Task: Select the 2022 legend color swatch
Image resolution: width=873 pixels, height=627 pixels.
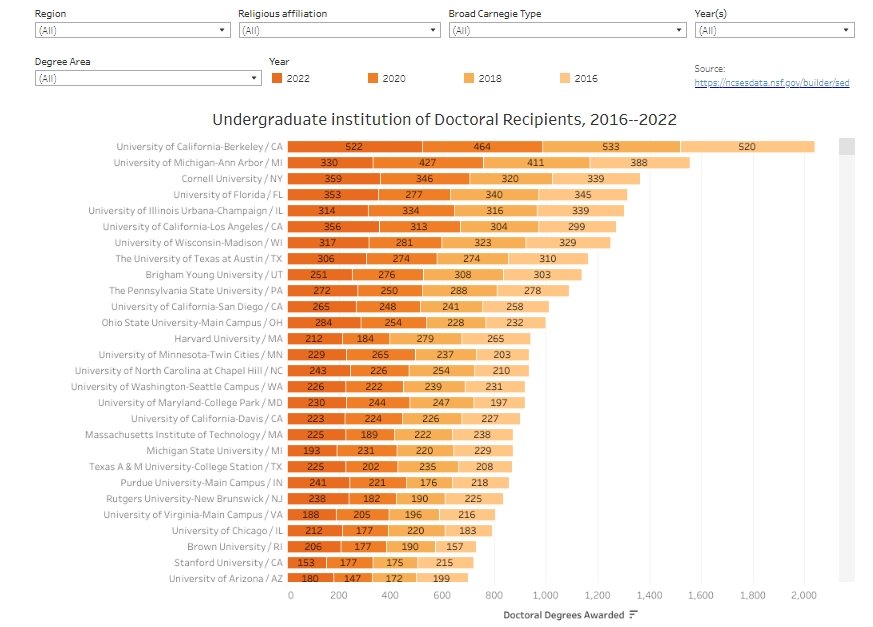Action: (277, 78)
